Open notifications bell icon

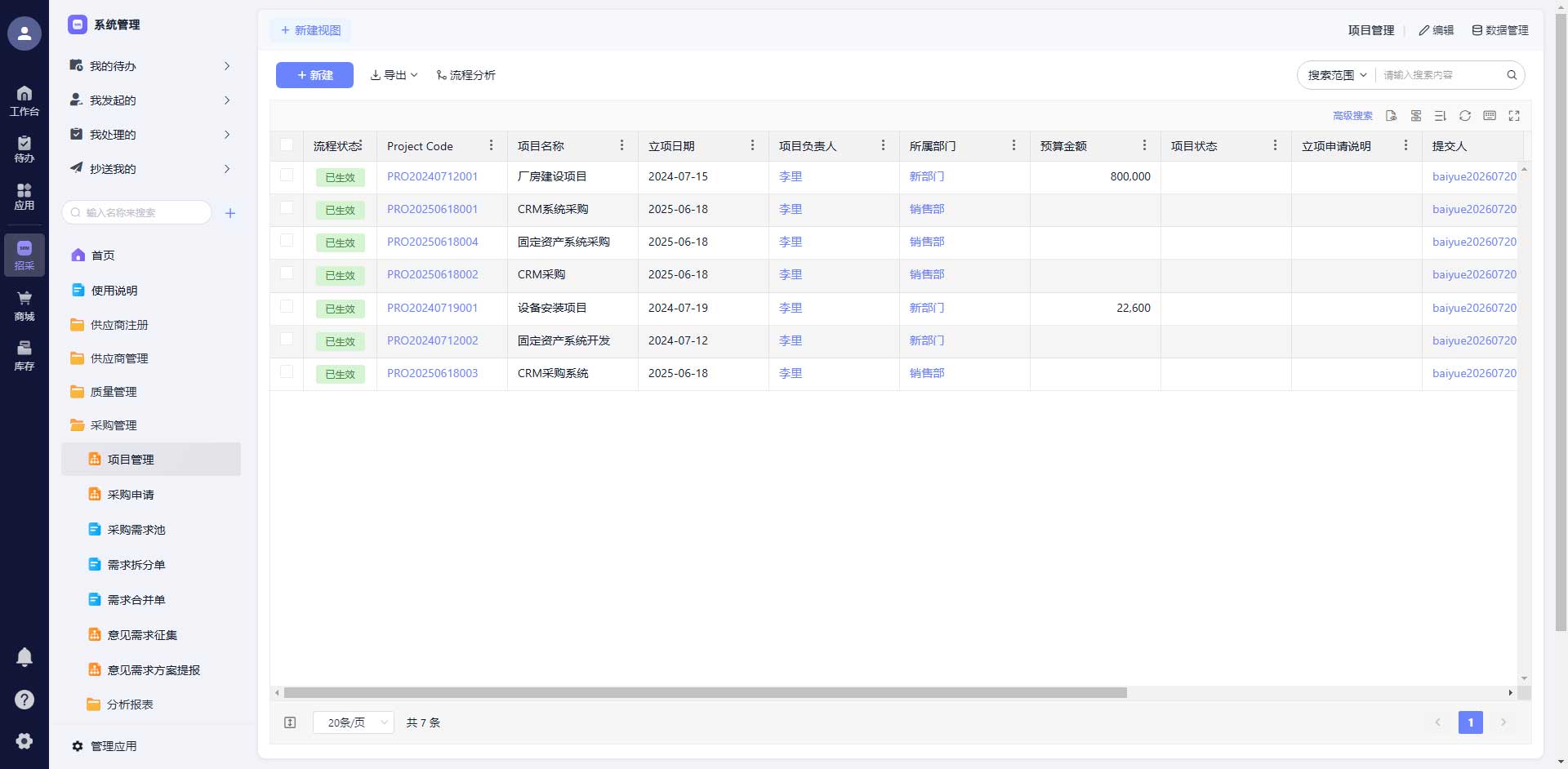coord(24,657)
